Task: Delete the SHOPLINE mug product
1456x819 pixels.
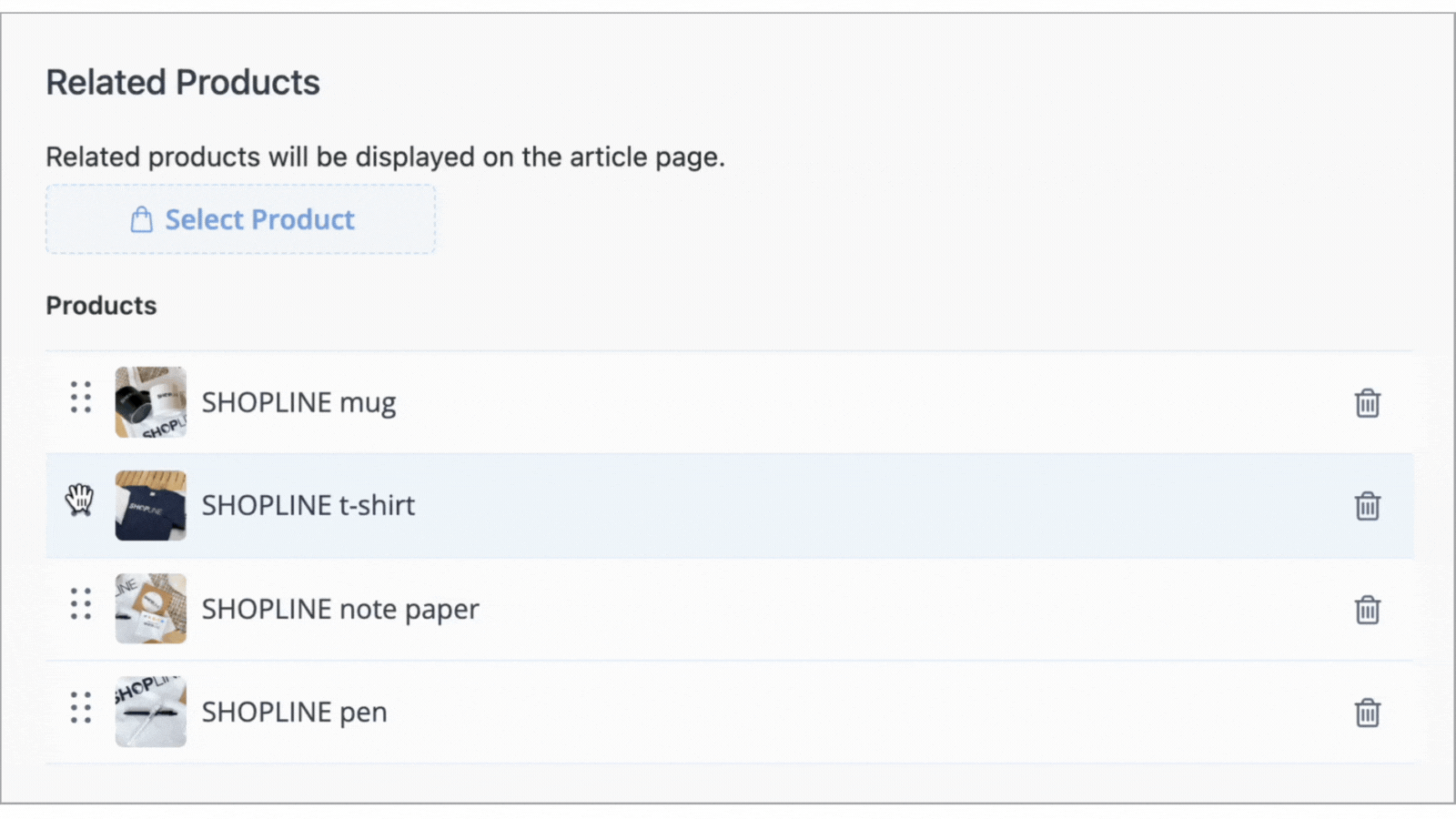Action: [1367, 402]
